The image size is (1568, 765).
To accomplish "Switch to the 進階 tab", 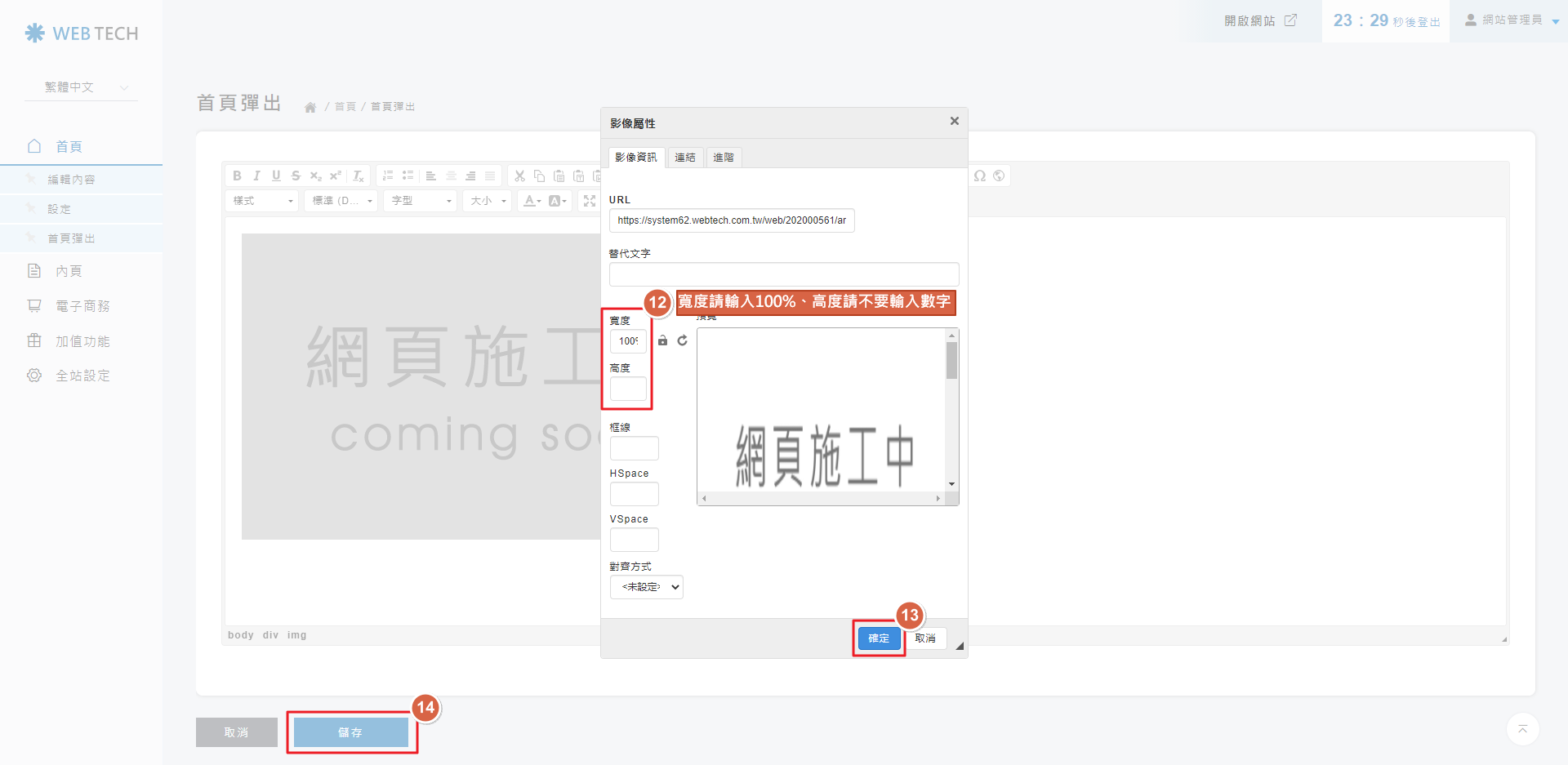I will pyautogui.click(x=723, y=158).
